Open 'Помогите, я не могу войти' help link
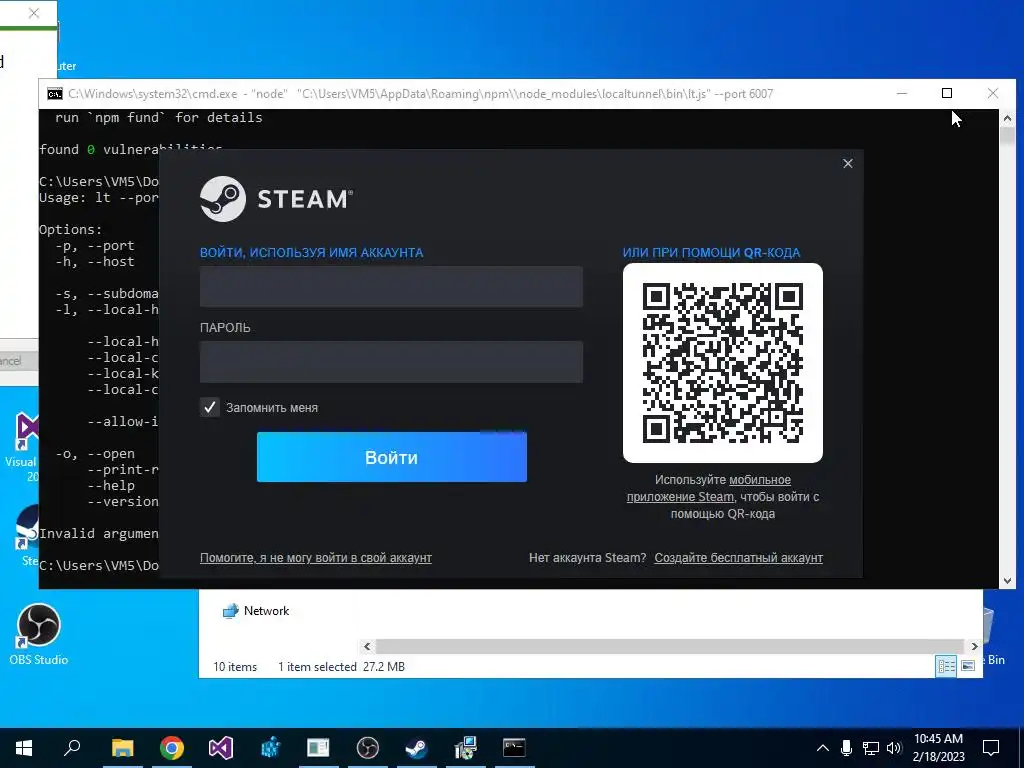 tap(315, 558)
